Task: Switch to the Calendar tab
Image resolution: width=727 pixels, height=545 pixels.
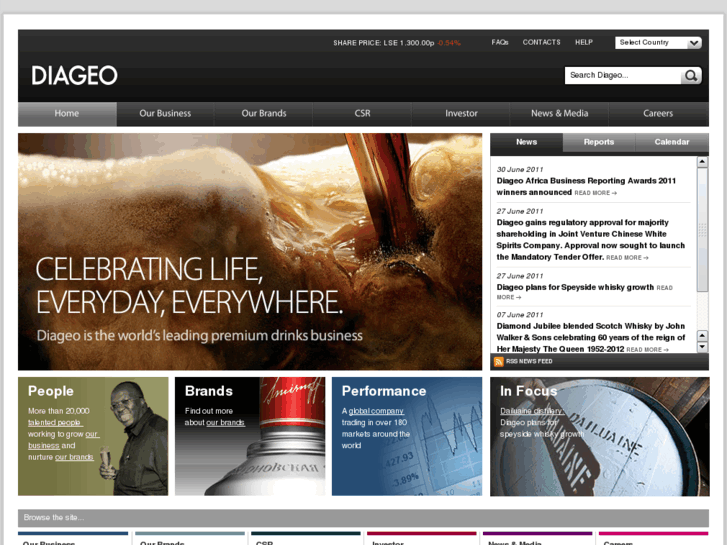Action: pyautogui.click(x=672, y=142)
